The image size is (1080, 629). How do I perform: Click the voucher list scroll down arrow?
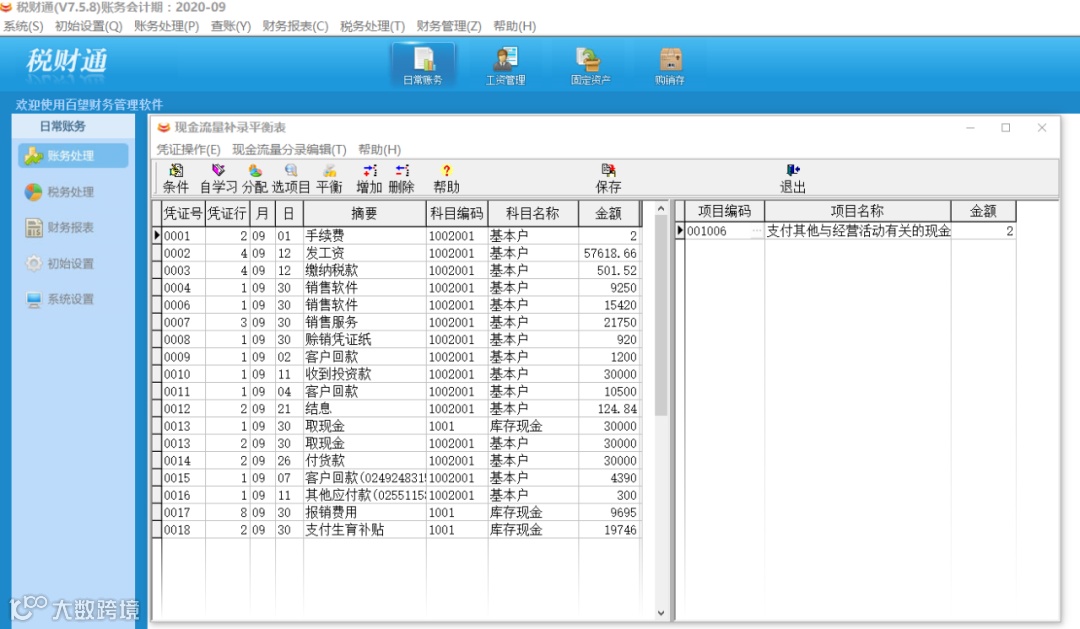661,612
